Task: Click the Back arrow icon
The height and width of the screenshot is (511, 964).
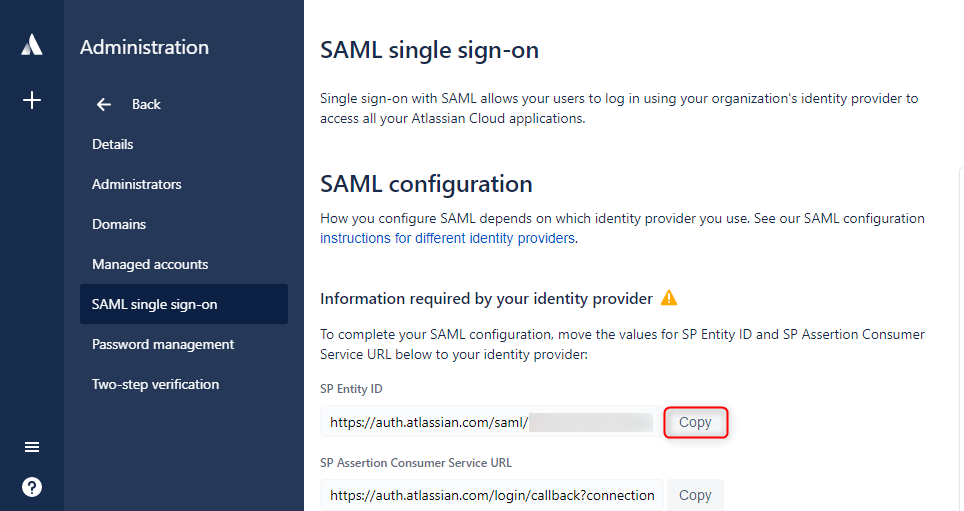Action: [x=104, y=105]
